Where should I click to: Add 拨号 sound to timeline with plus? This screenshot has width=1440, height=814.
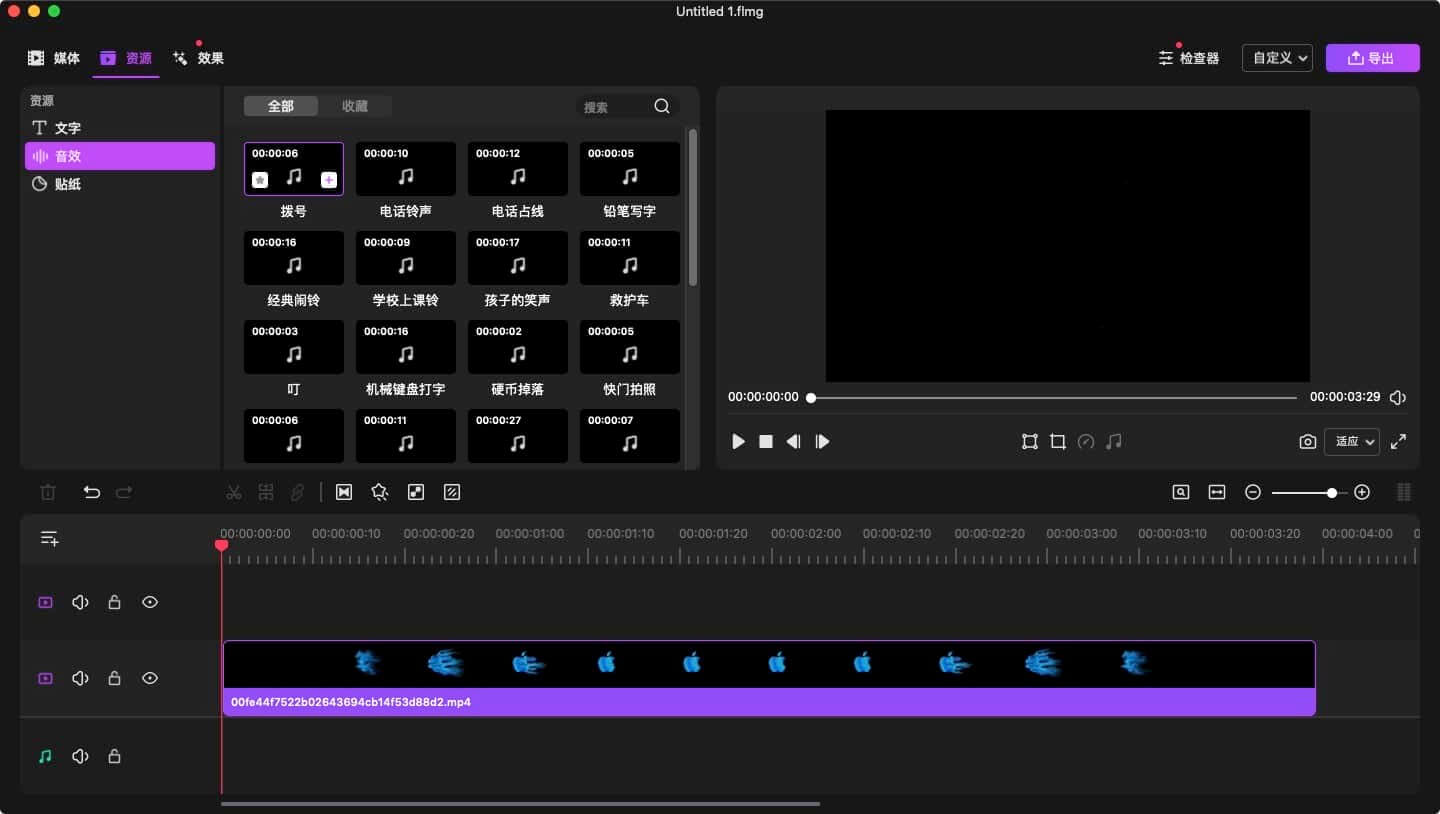click(x=328, y=180)
